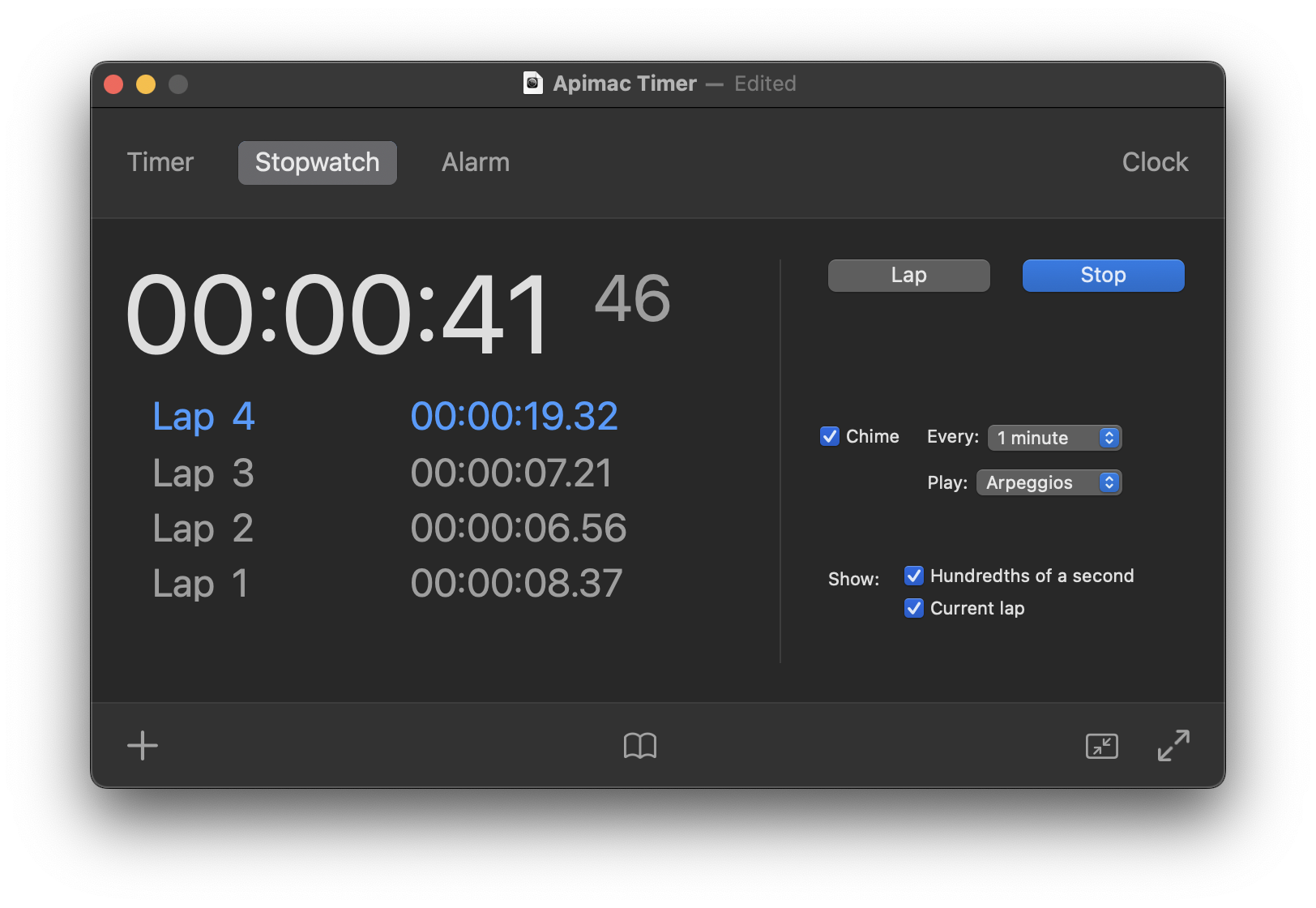This screenshot has width=1316, height=908.
Task: Minimize the window with the yellow button
Action: [146, 84]
